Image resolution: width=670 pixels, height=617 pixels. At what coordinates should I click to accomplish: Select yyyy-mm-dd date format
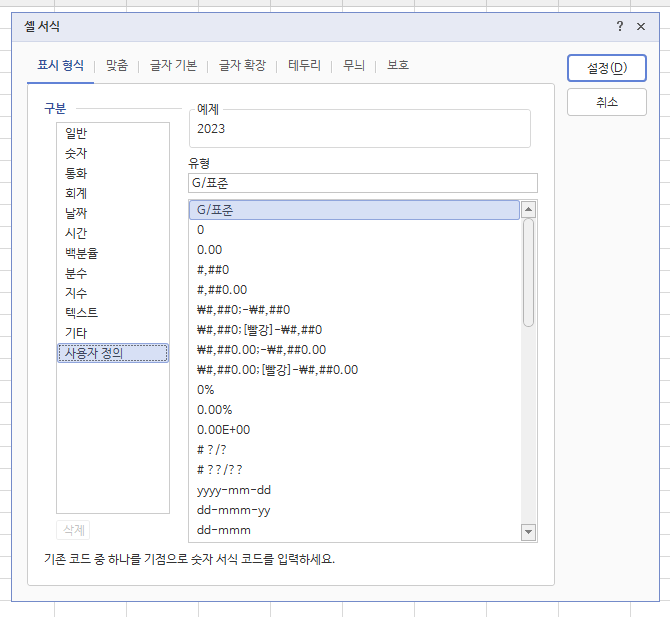[354, 490]
